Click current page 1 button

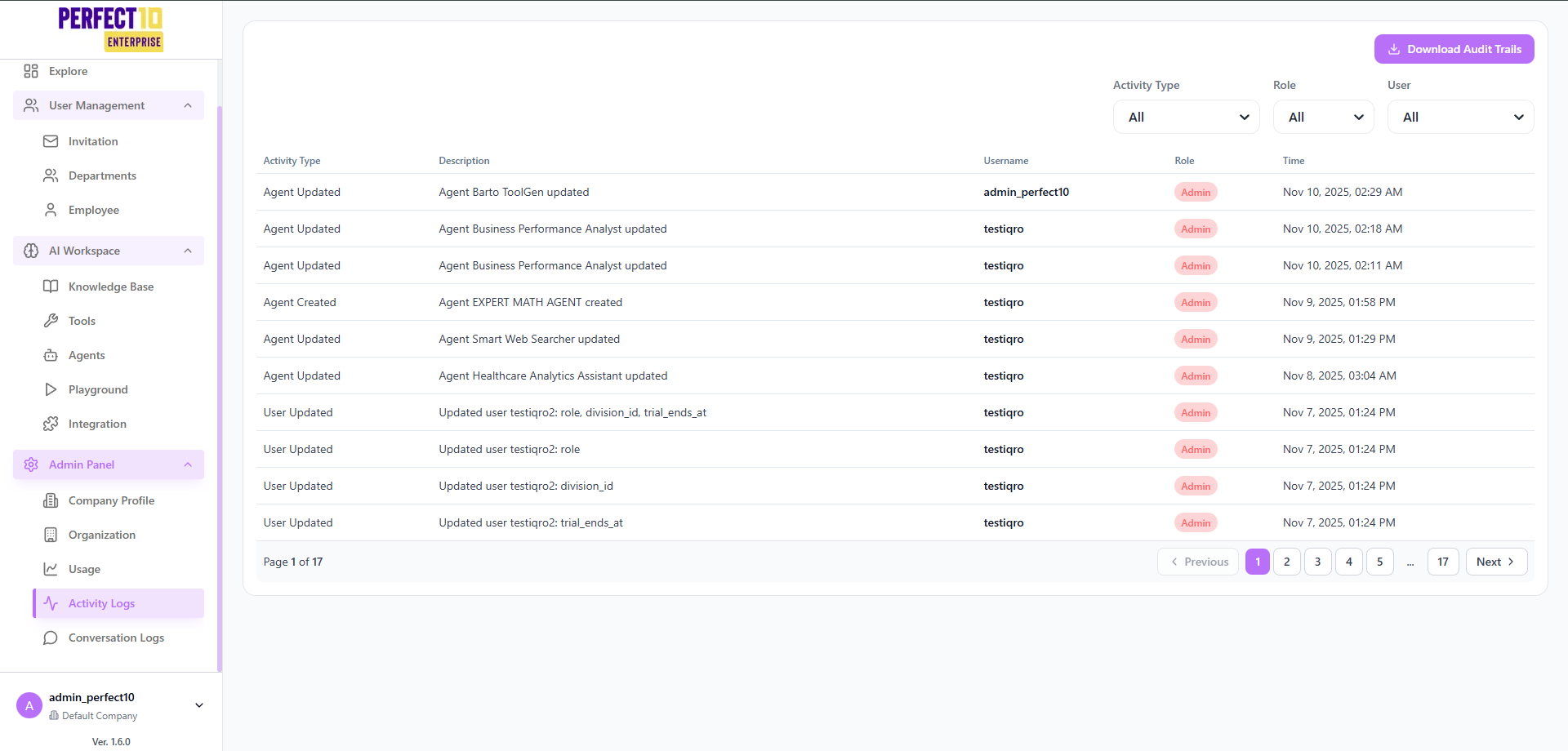(x=1258, y=562)
